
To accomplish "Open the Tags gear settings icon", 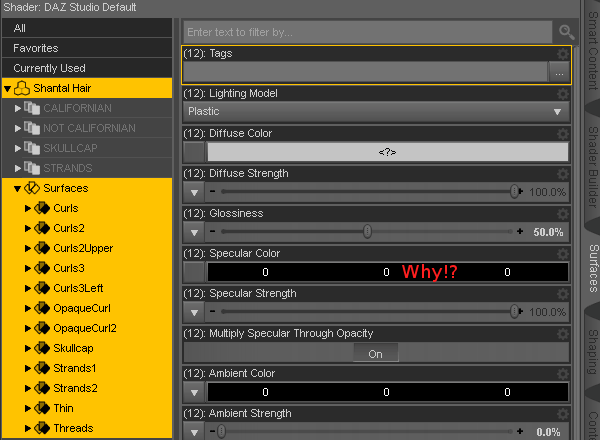I will pyautogui.click(x=562, y=54).
